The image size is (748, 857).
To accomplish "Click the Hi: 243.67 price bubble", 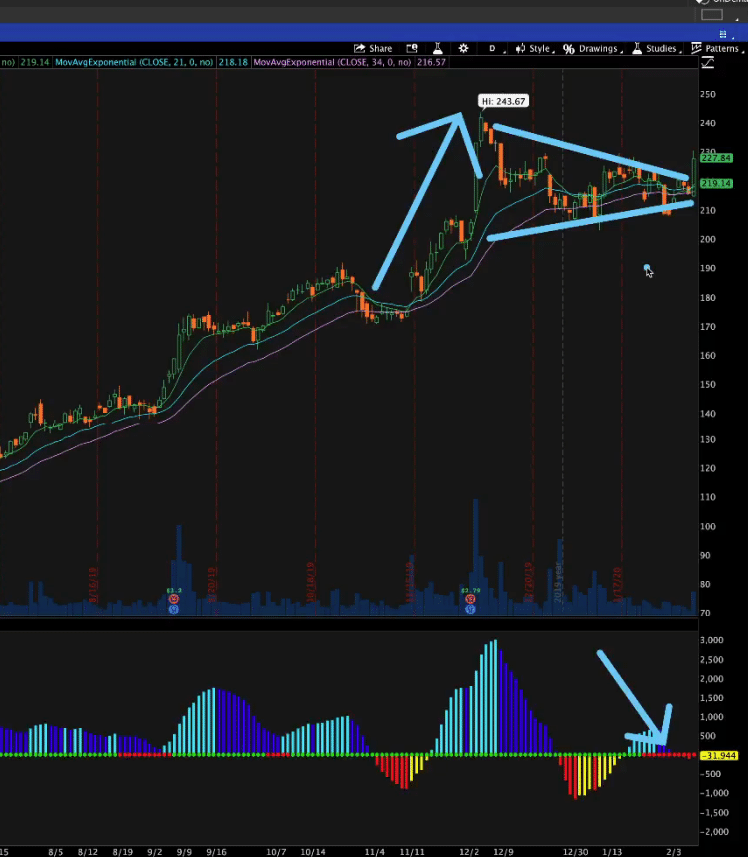I will point(503,101).
